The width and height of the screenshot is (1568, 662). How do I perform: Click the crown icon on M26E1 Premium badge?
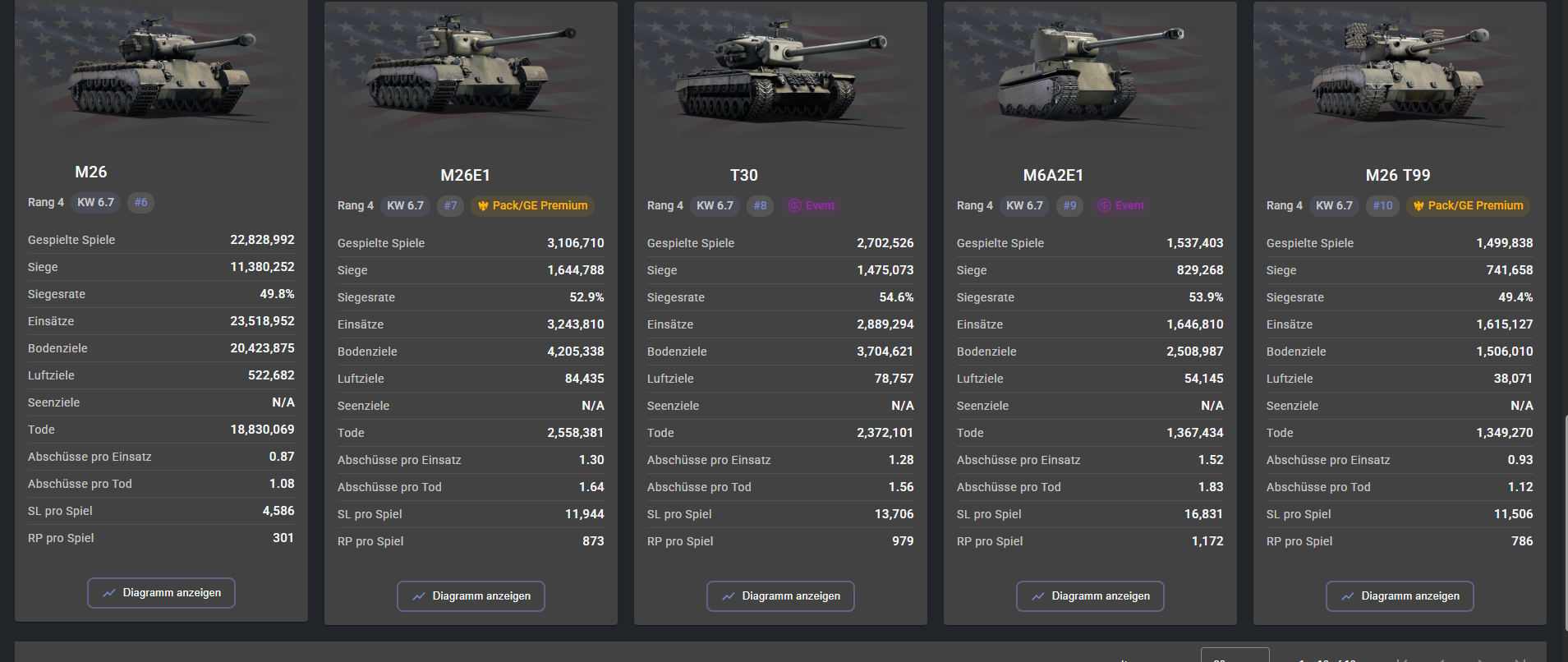483,206
